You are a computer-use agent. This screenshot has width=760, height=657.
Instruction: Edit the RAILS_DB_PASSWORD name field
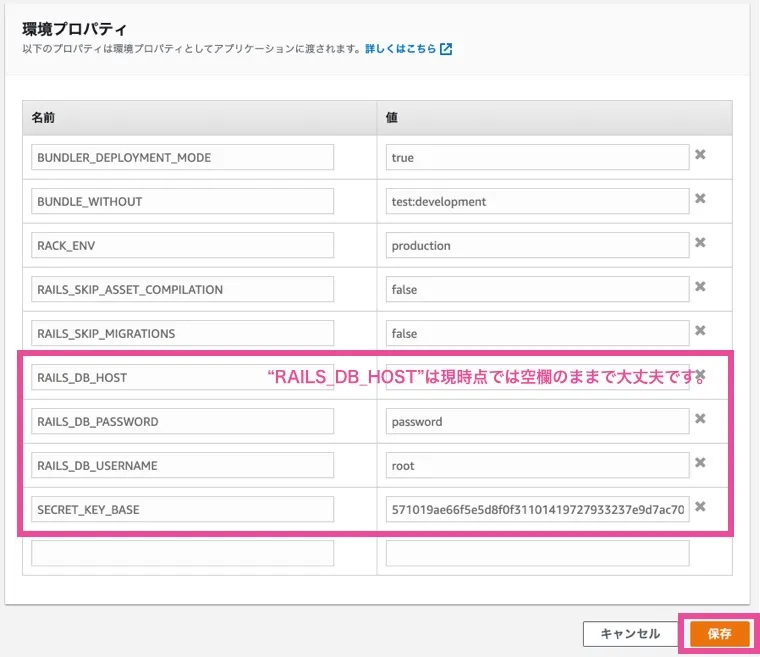[x=182, y=421]
